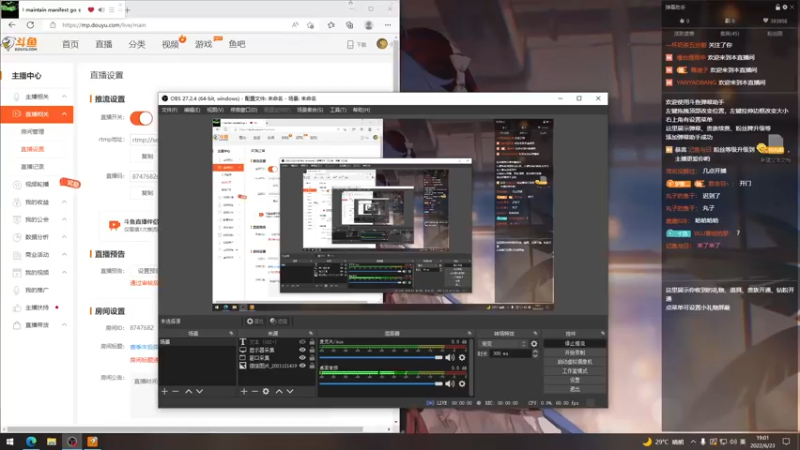Remove the selected source with the minus icon
This screenshot has height=450, width=800.
255,391
